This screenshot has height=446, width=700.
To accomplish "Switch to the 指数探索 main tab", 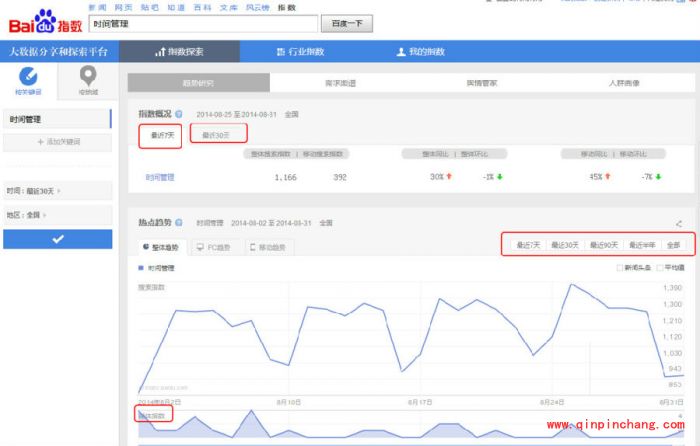I will pos(179,52).
